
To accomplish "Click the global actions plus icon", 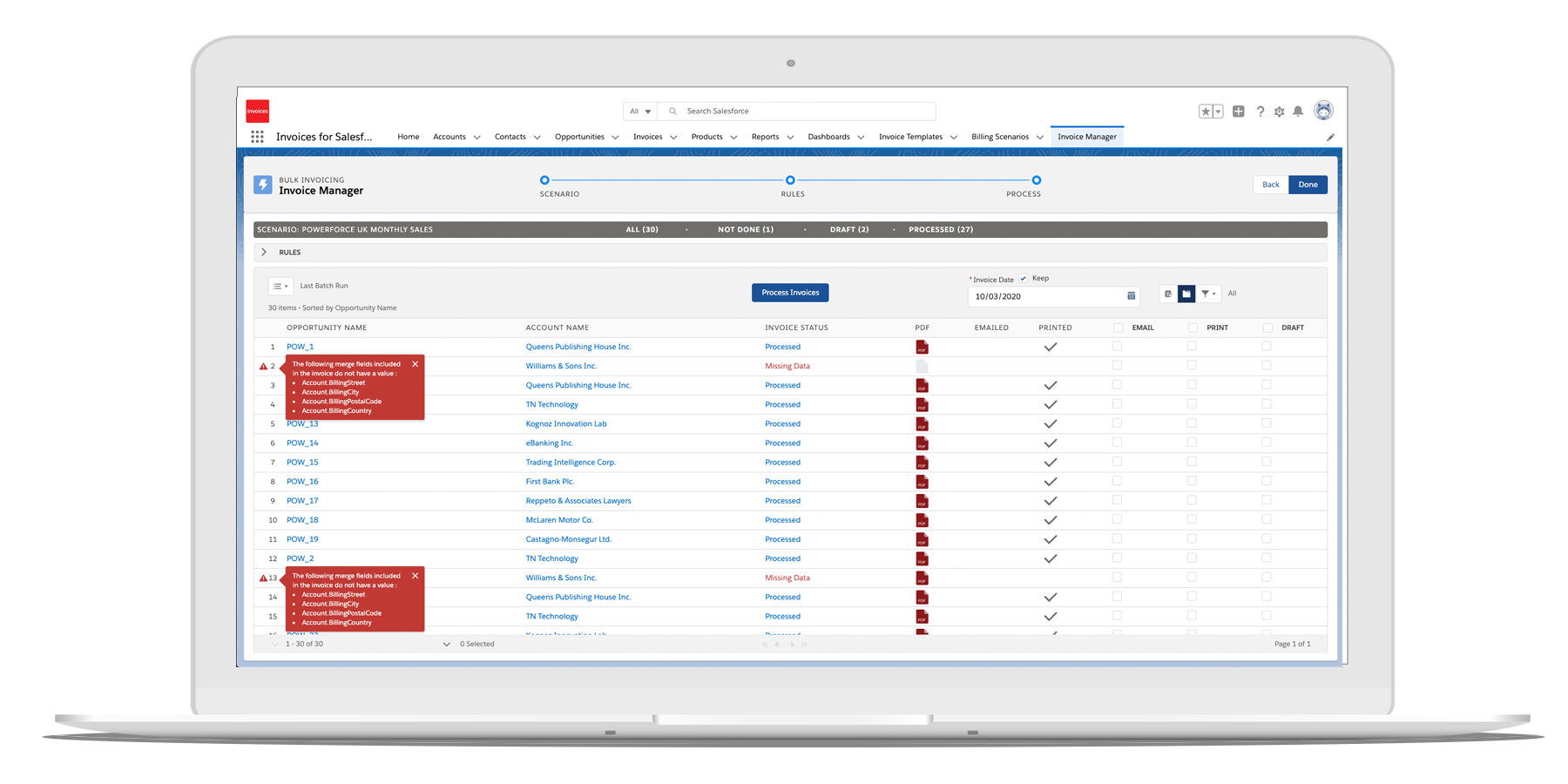I will [1238, 112].
